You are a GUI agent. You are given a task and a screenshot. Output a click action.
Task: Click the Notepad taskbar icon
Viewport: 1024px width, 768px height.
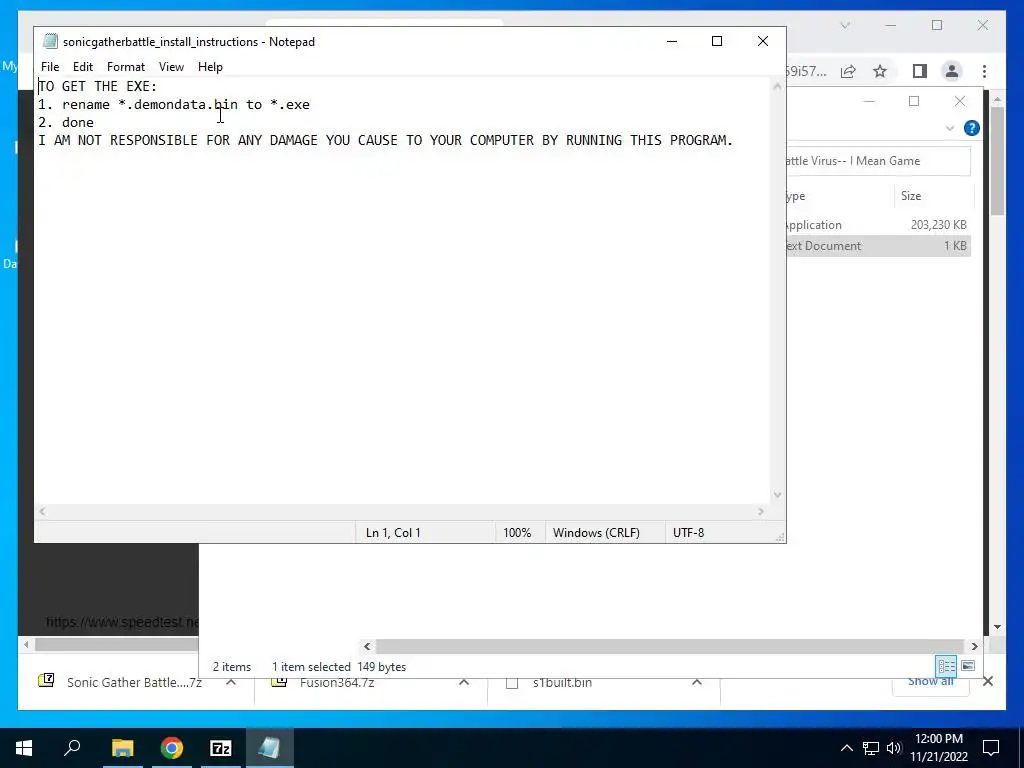click(270, 748)
